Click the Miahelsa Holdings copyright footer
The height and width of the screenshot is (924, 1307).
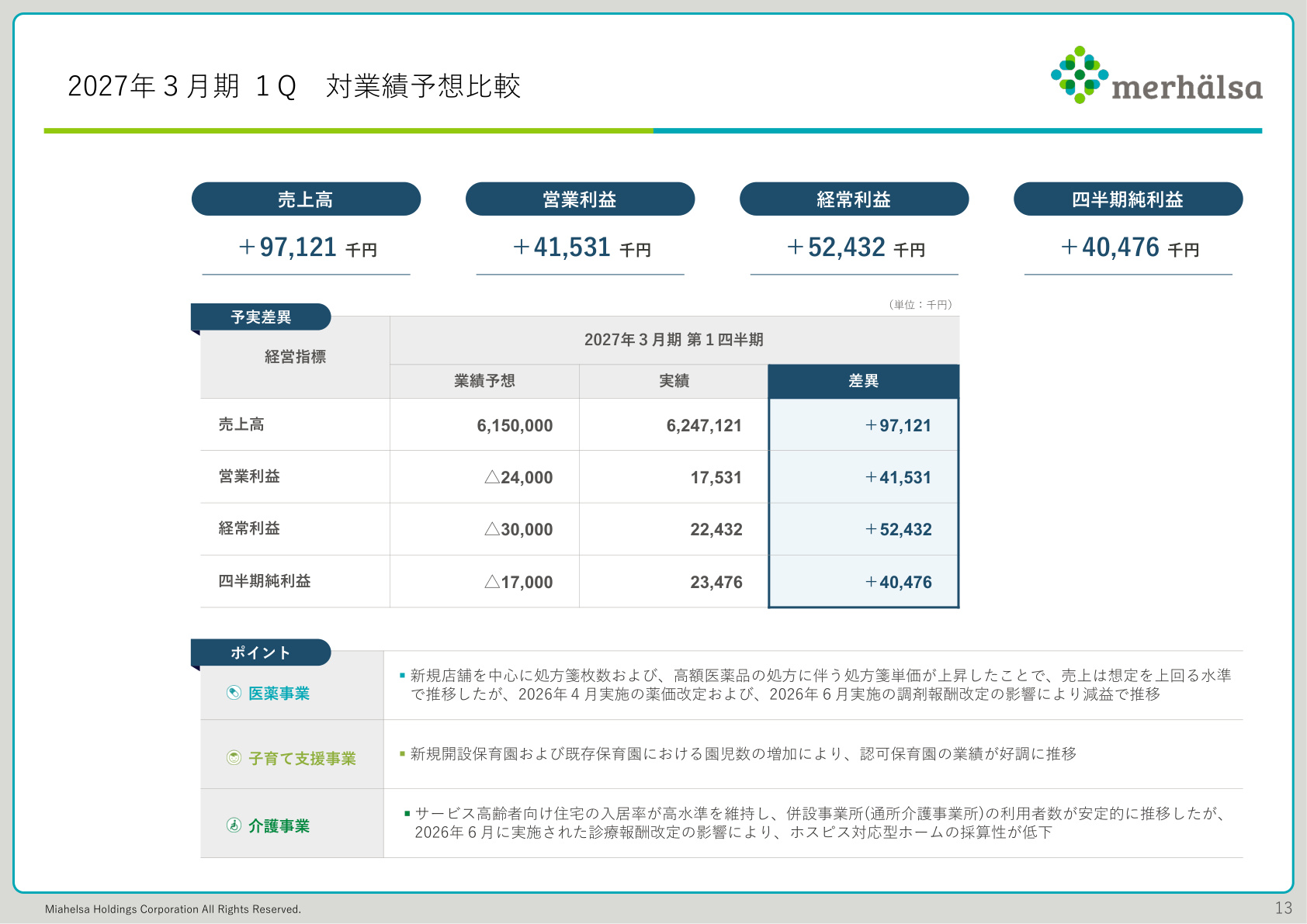point(173,909)
